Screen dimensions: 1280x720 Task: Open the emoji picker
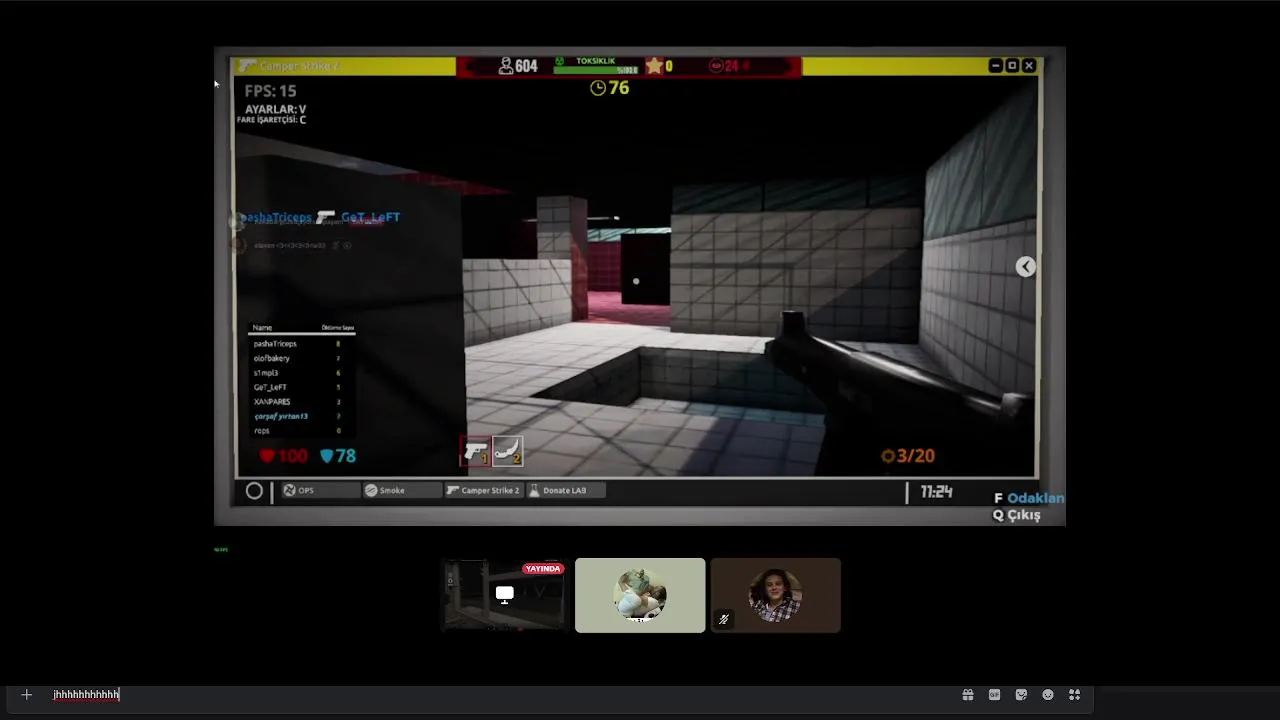click(x=1048, y=695)
